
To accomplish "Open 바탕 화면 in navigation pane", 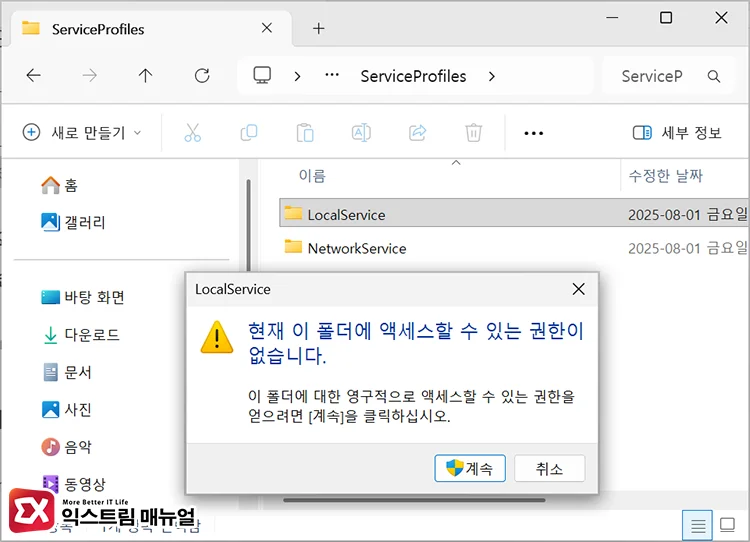I will click(83, 297).
